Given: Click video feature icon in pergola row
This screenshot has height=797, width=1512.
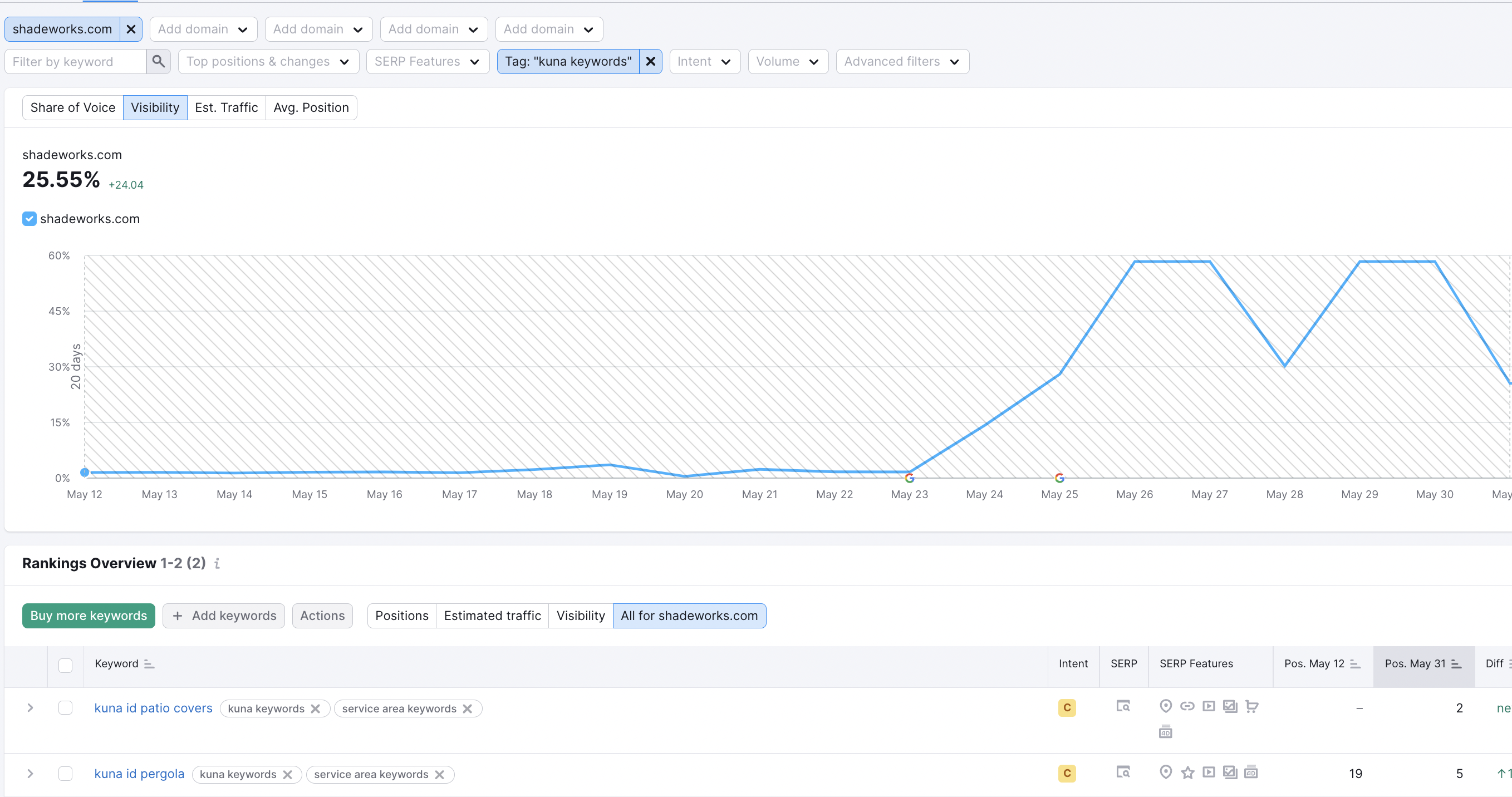Looking at the screenshot, I should point(1209,772).
